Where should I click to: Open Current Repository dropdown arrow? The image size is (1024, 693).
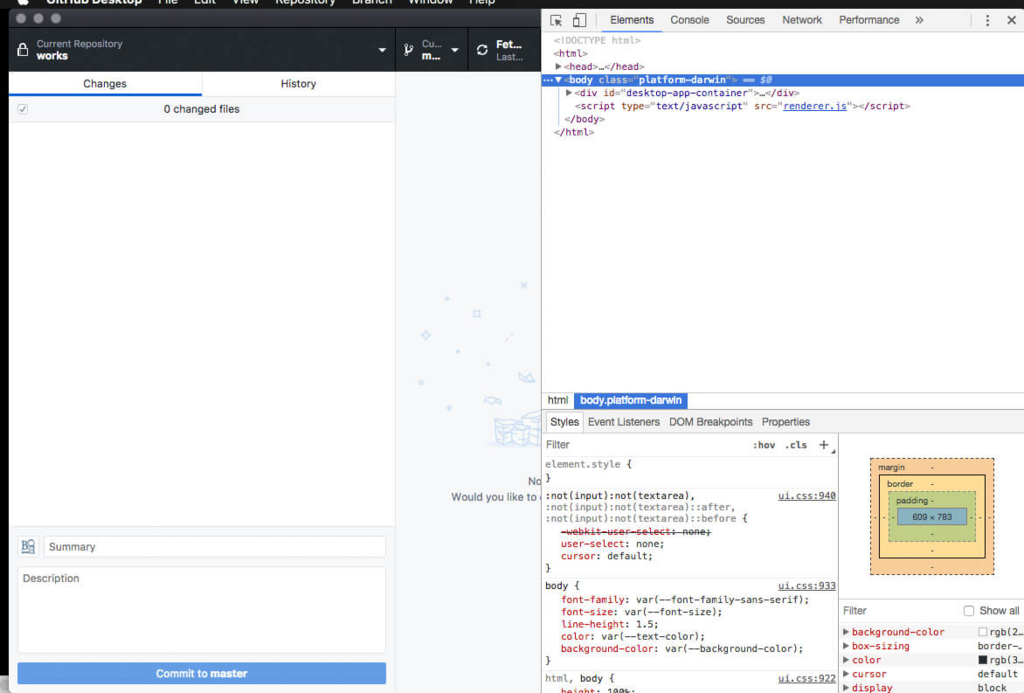click(x=382, y=50)
